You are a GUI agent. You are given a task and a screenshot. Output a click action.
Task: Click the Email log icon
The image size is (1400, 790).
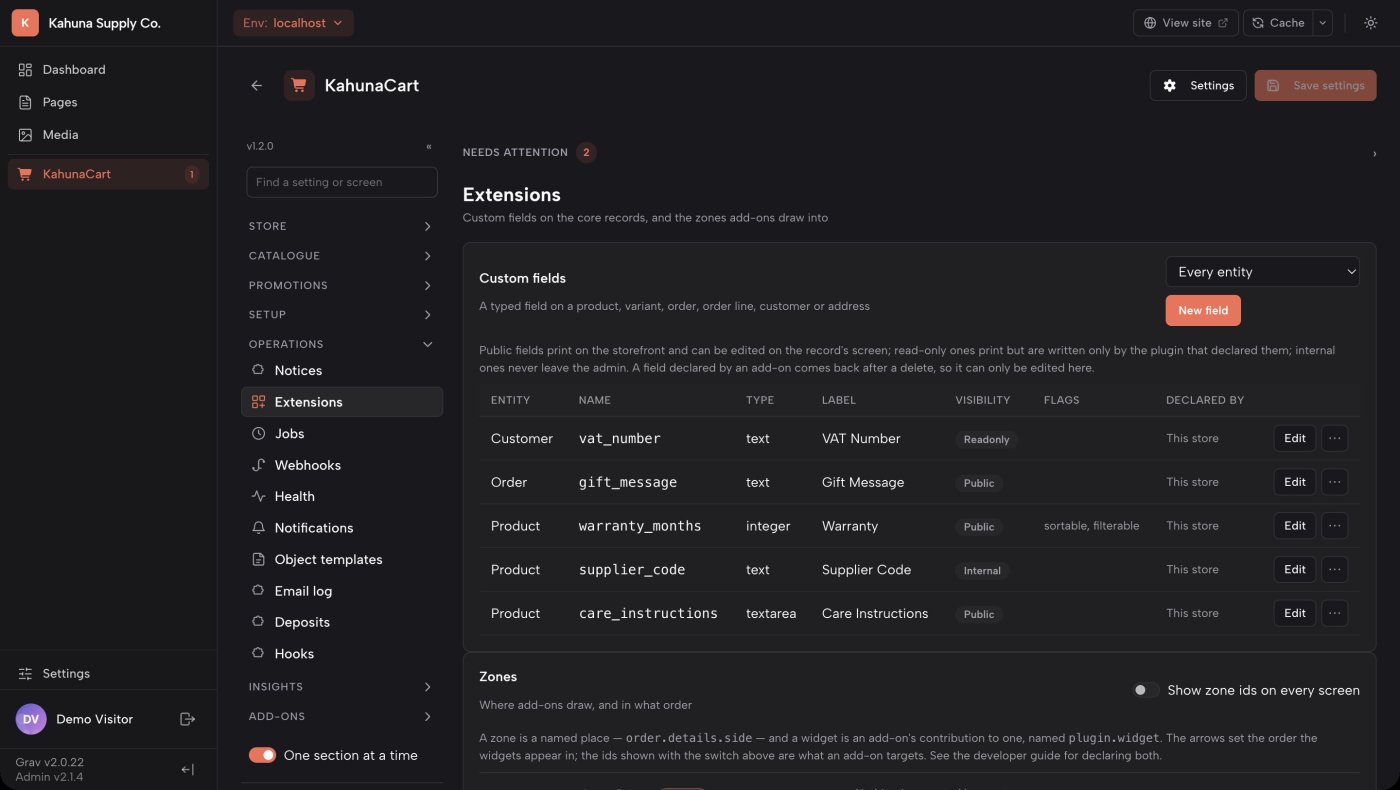click(x=258, y=591)
